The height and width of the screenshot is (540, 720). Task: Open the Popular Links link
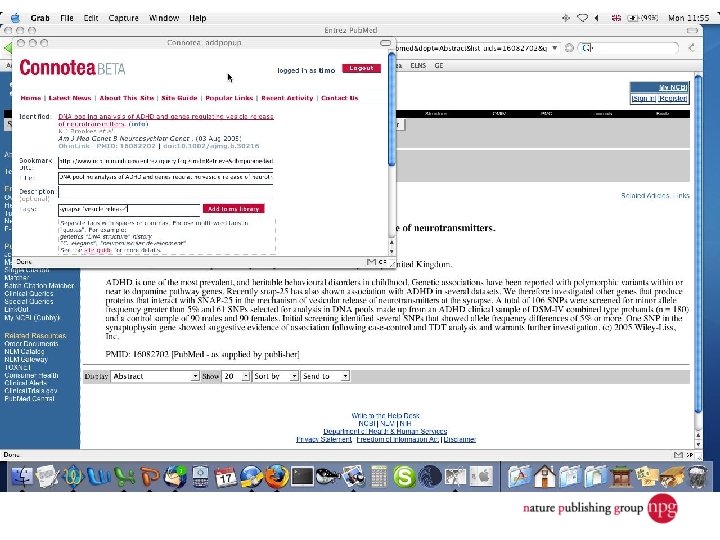229,98
